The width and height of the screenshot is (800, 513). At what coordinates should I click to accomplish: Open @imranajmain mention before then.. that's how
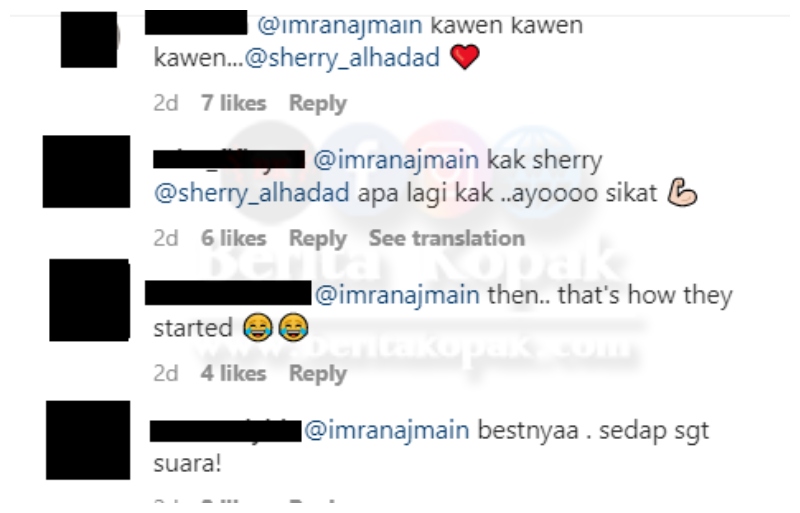pos(397,295)
